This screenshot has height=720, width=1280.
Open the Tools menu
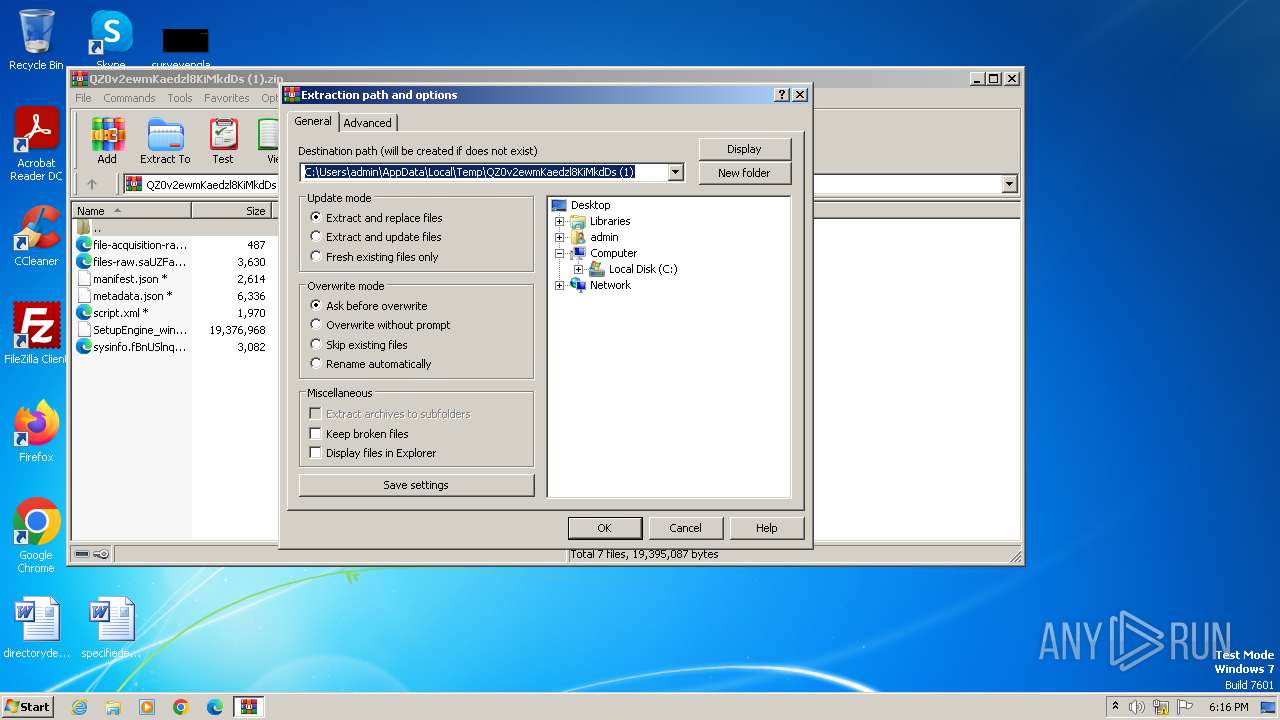[180, 98]
